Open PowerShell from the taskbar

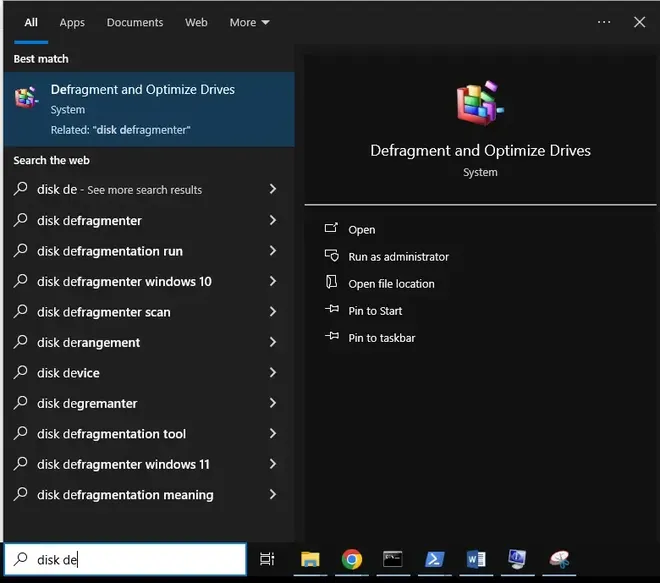435,559
